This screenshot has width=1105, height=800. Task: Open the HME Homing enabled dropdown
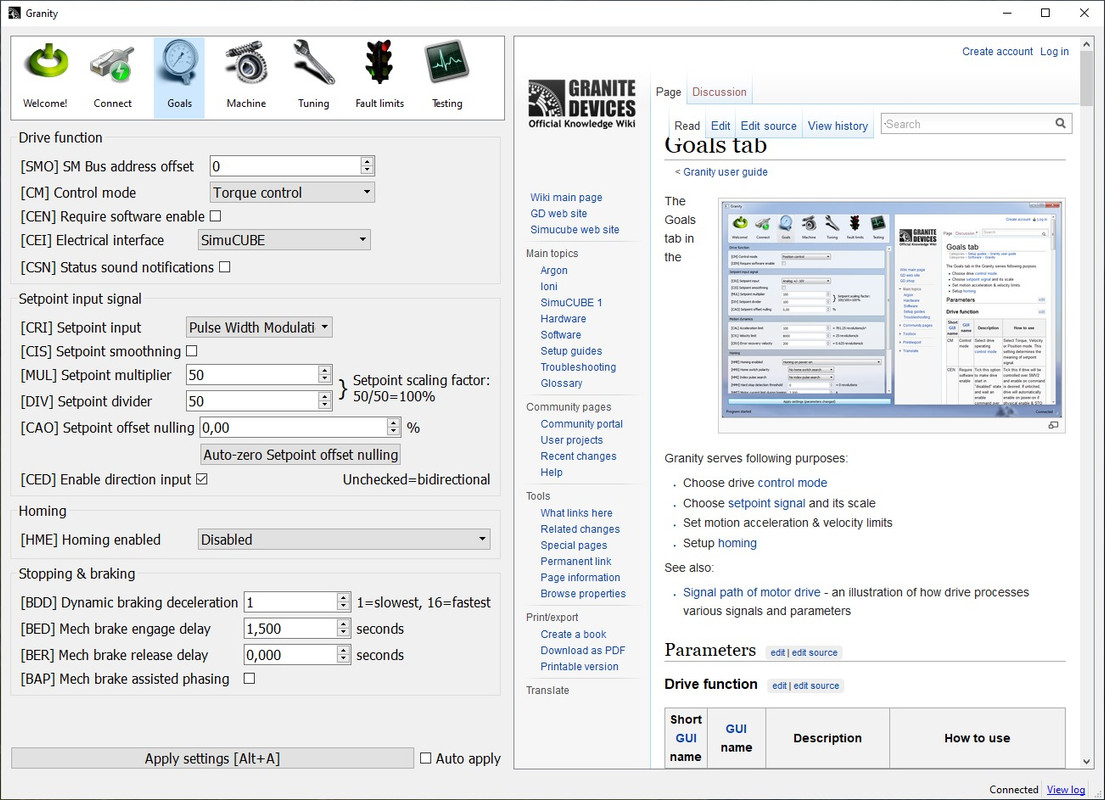point(344,539)
